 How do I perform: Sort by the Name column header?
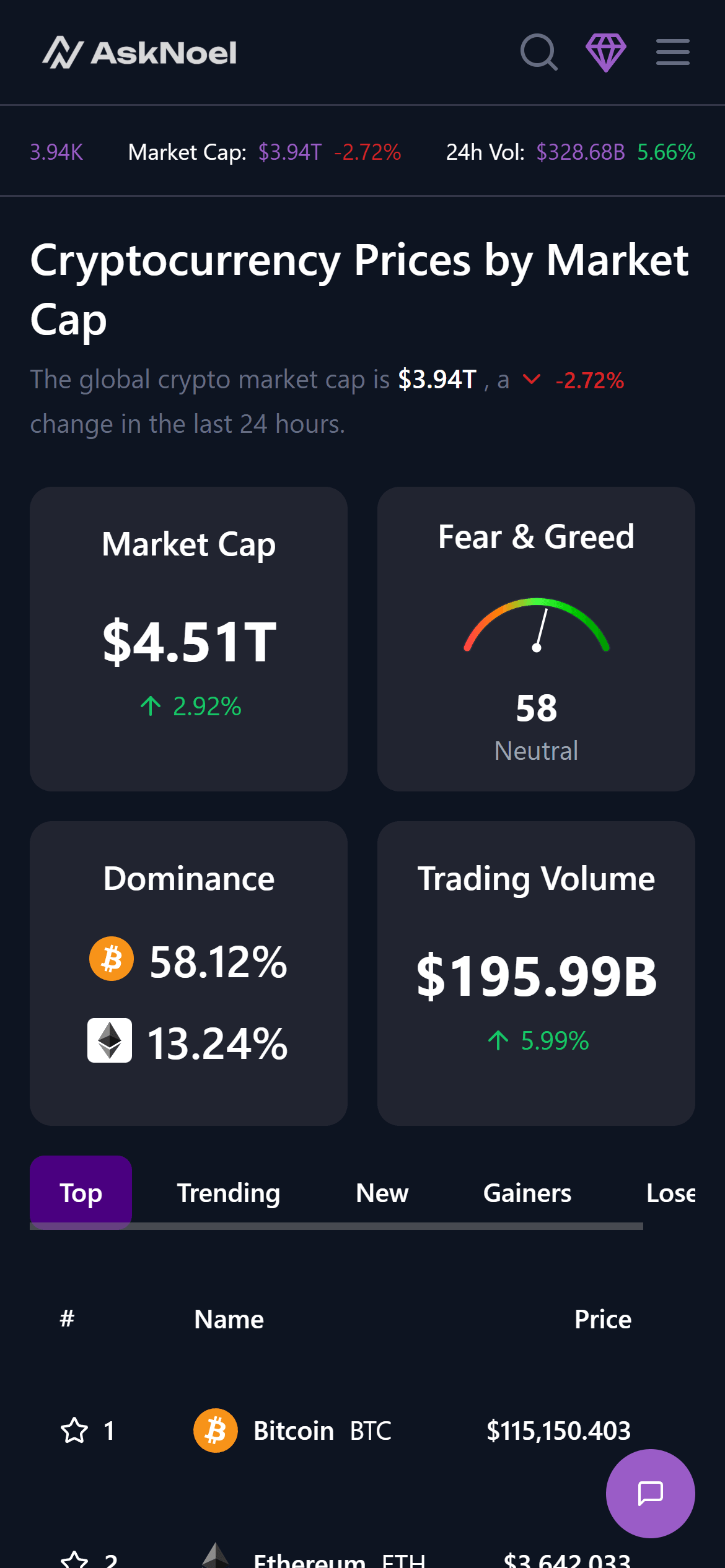[x=229, y=1319]
